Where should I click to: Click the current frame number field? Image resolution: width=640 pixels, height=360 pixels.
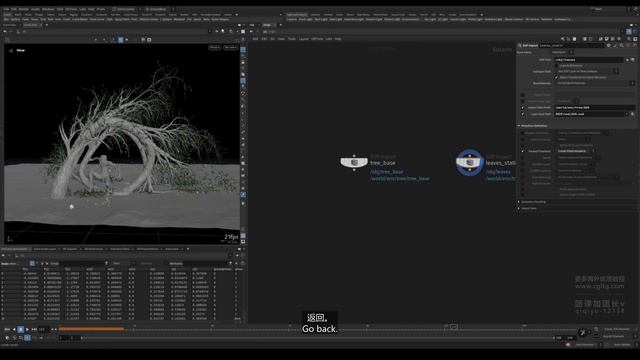[x=43, y=329]
